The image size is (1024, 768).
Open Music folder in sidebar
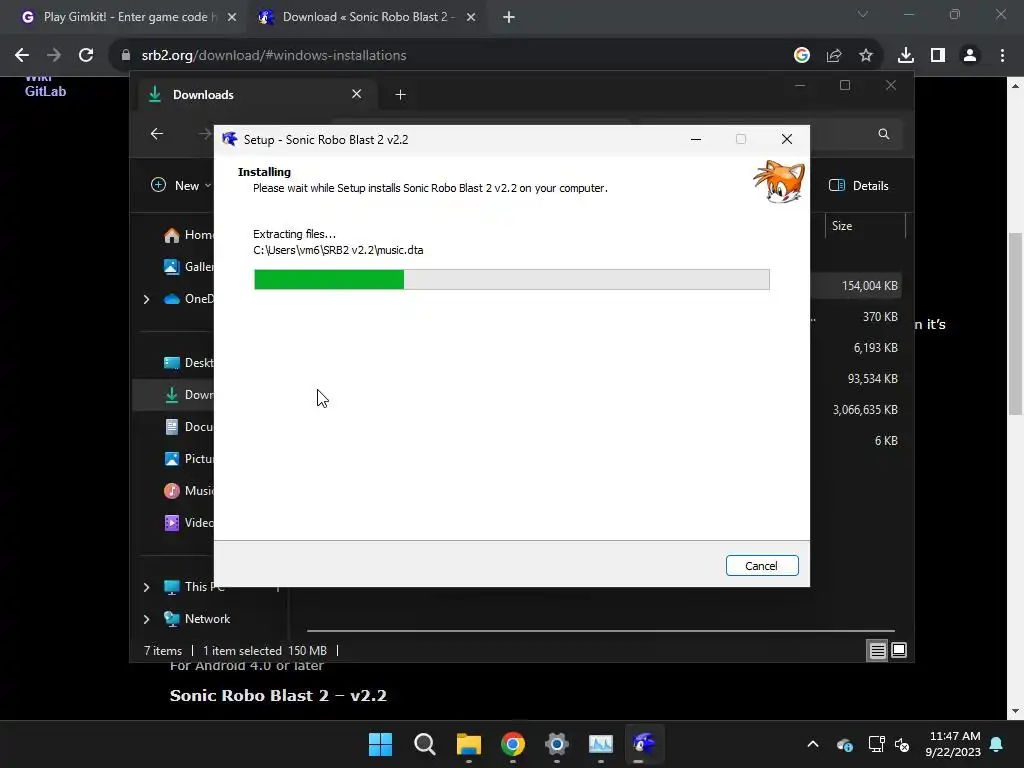(x=188, y=490)
